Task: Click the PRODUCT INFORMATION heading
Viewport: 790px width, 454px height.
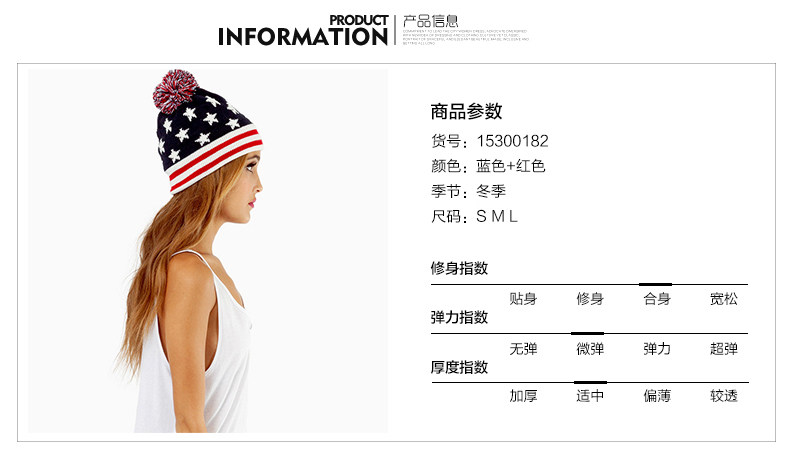Action: (303, 31)
